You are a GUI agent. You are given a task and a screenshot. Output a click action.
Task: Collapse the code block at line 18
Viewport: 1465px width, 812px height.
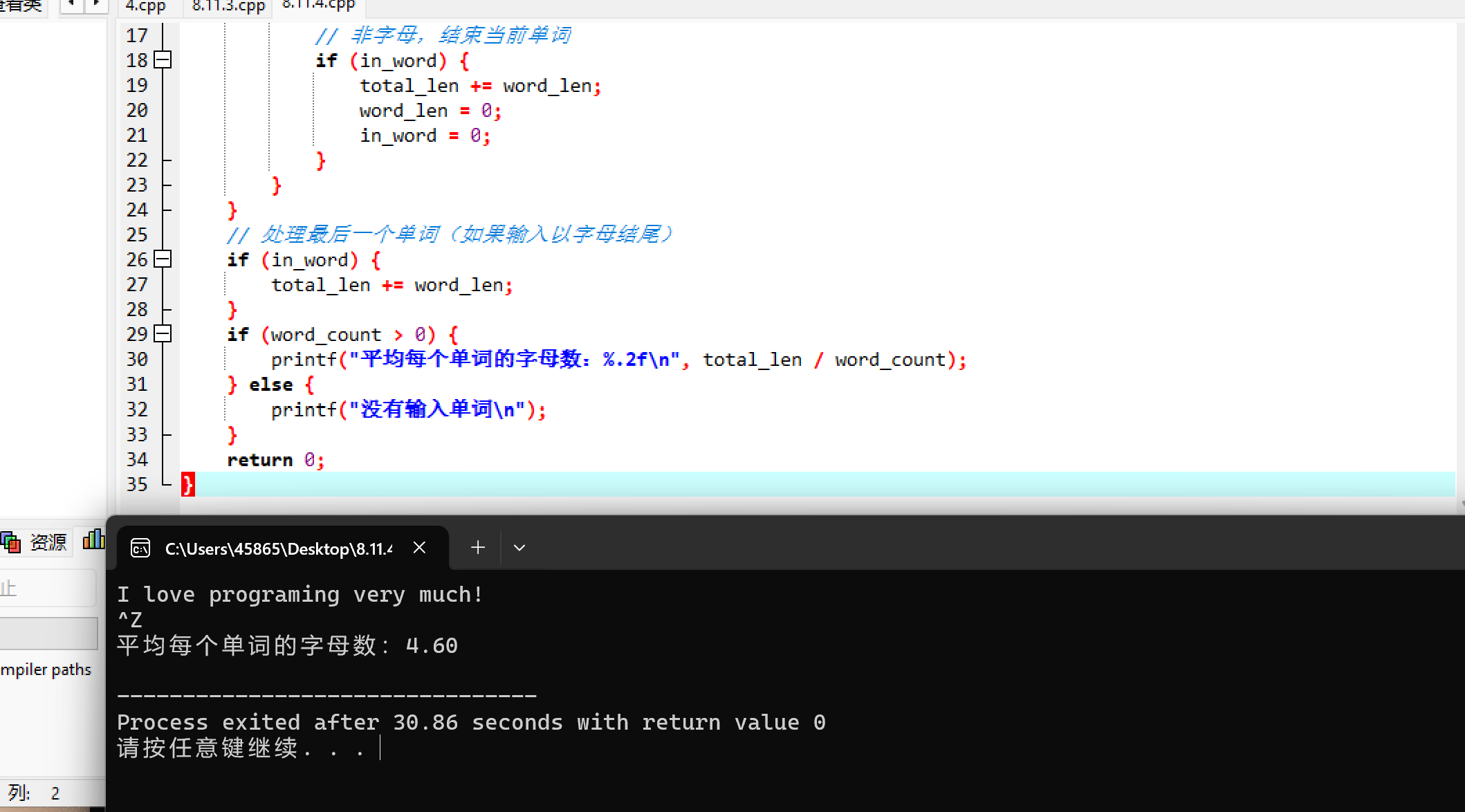[163, 60]
